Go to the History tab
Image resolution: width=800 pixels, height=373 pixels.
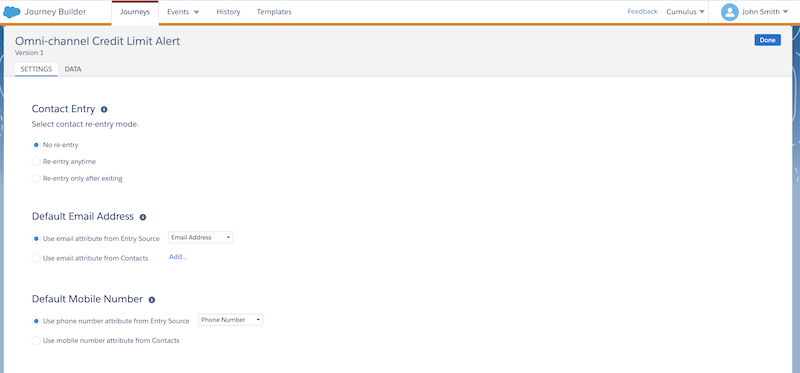228,12
